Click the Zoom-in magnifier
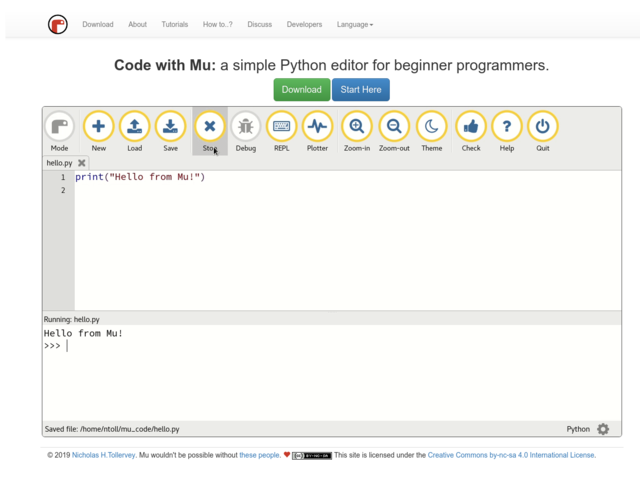 [x=357, y=126]
